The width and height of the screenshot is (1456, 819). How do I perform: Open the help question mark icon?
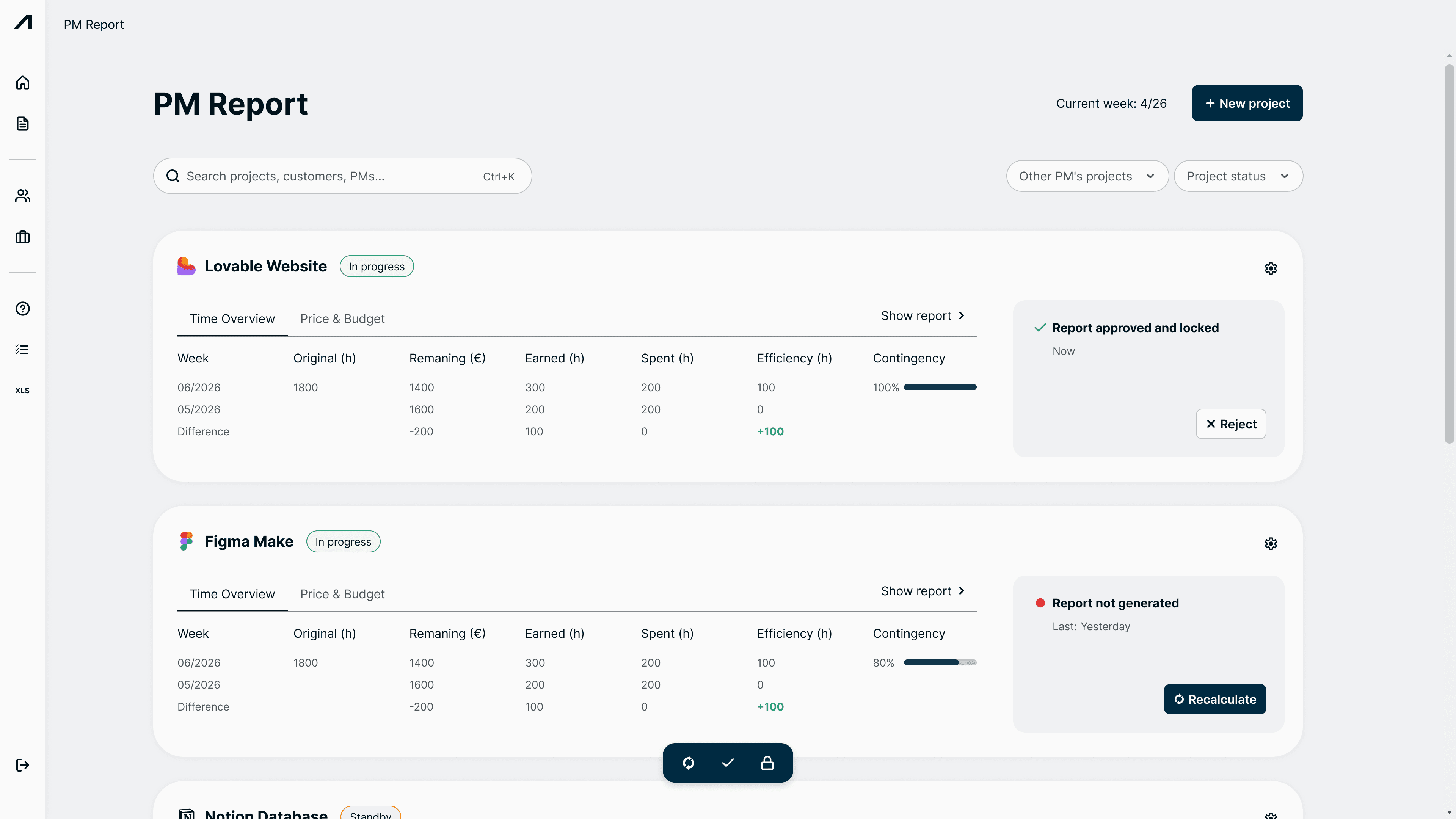click(23, 309)
